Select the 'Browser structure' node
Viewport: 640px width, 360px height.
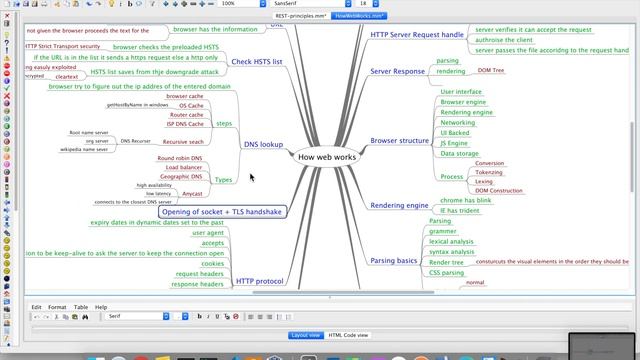point(400,140)
